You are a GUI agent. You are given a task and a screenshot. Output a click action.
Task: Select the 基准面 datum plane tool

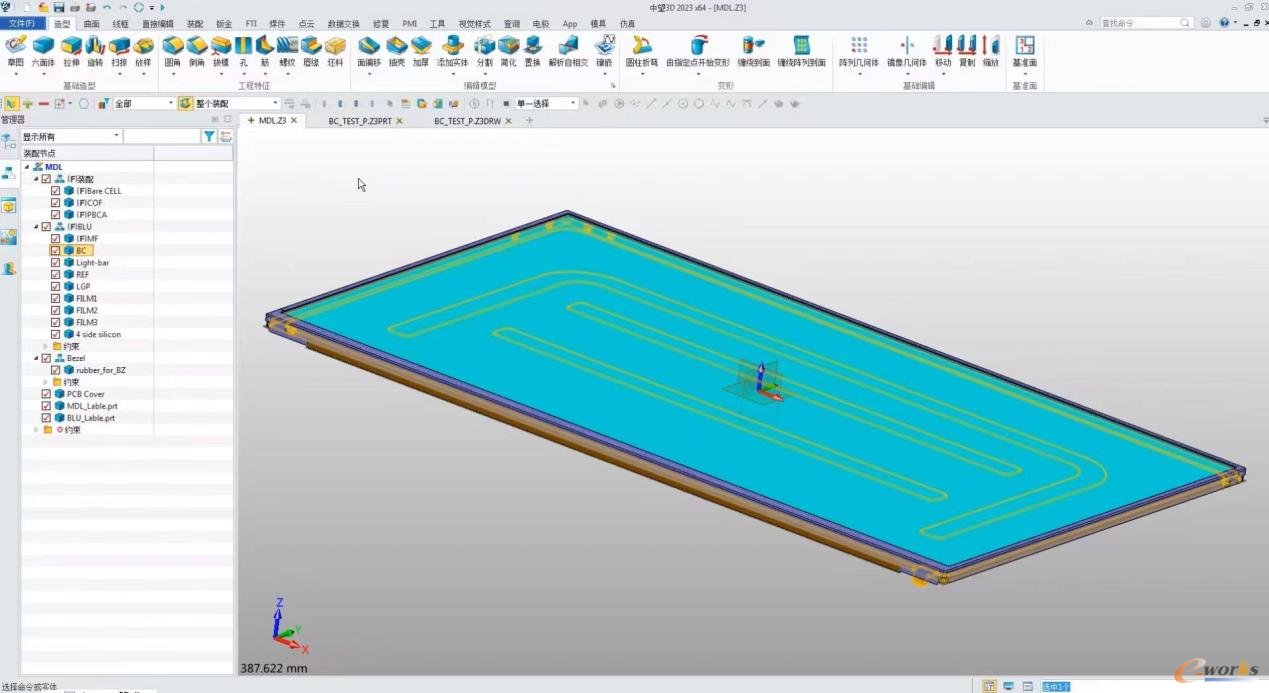[x=1024, y=51]
